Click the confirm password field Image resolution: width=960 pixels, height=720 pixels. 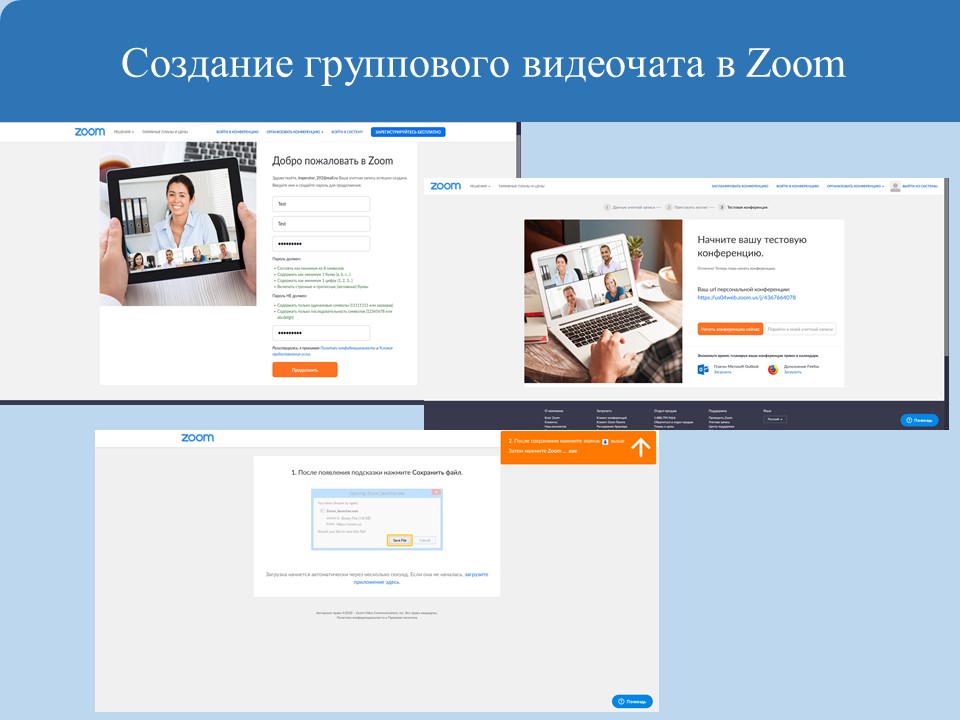[x=321, y=333]
